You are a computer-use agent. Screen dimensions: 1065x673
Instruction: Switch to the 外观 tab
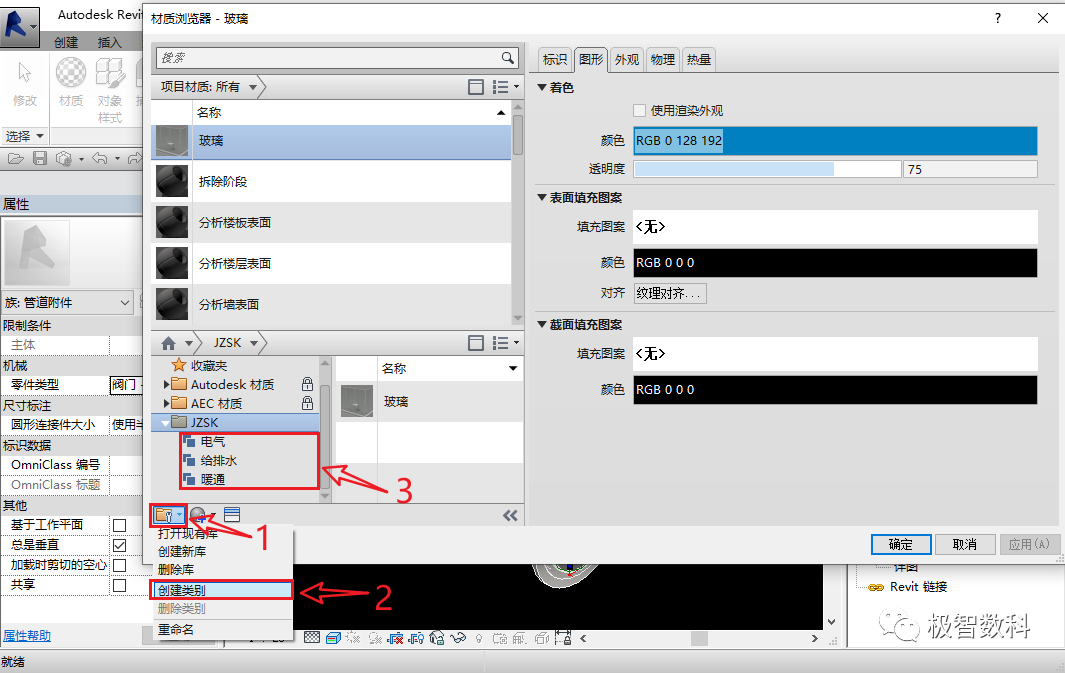(x=627, y=60)
